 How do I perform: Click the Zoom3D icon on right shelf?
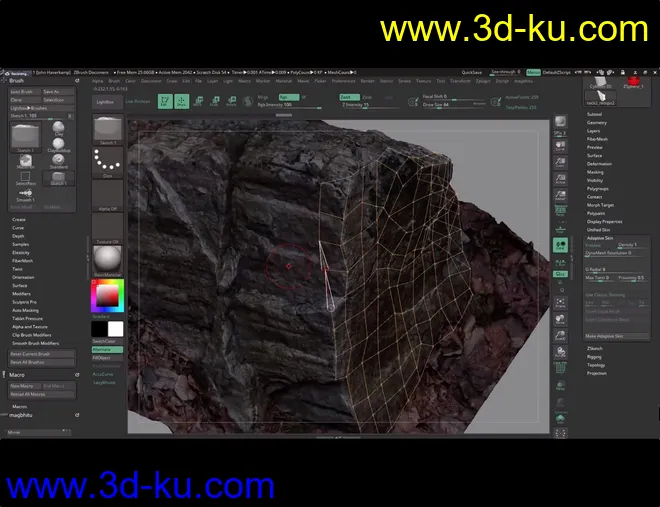(x=560, y=336)
